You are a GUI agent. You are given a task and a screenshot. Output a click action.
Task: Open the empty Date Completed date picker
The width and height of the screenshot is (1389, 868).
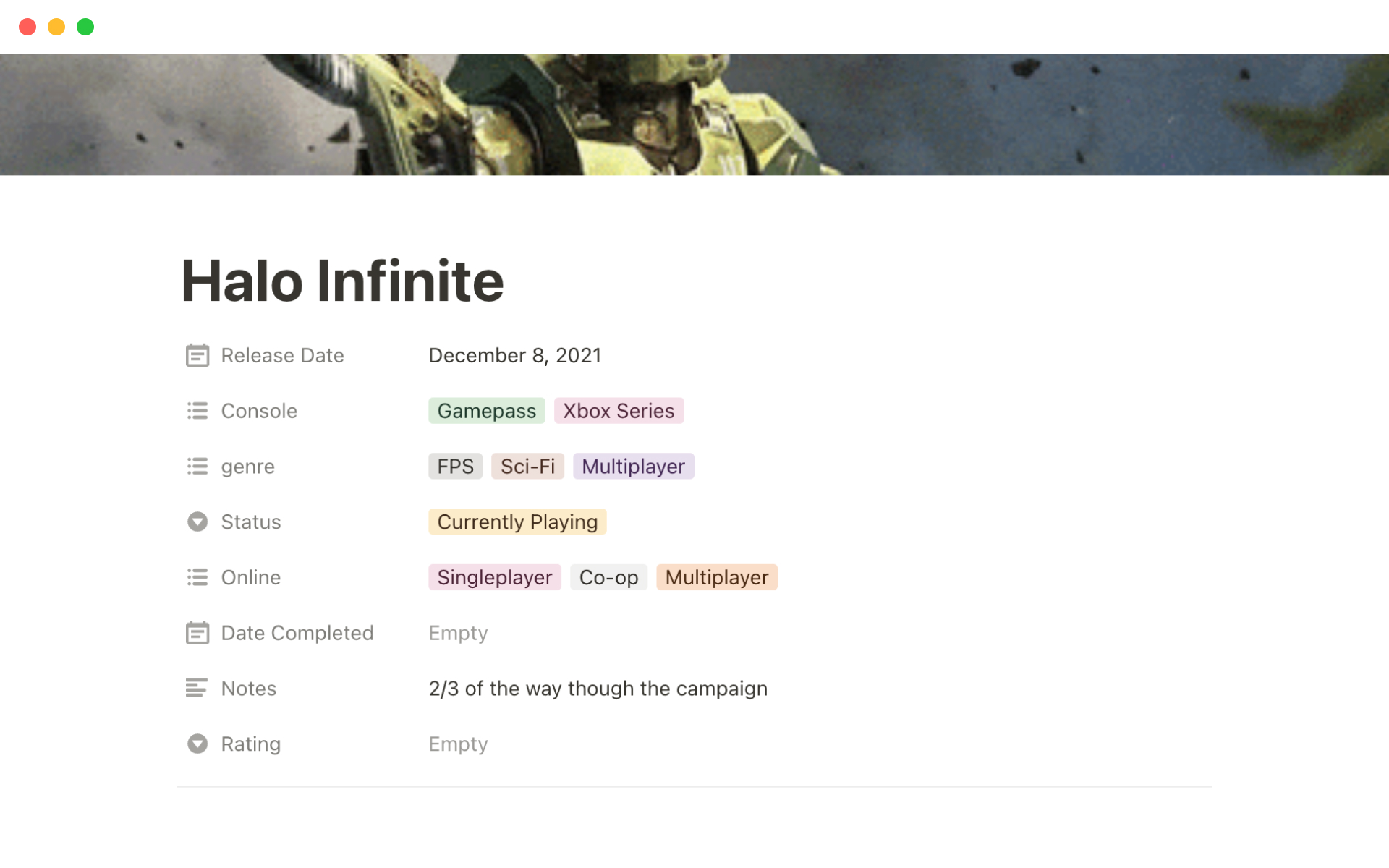(458, 633)
